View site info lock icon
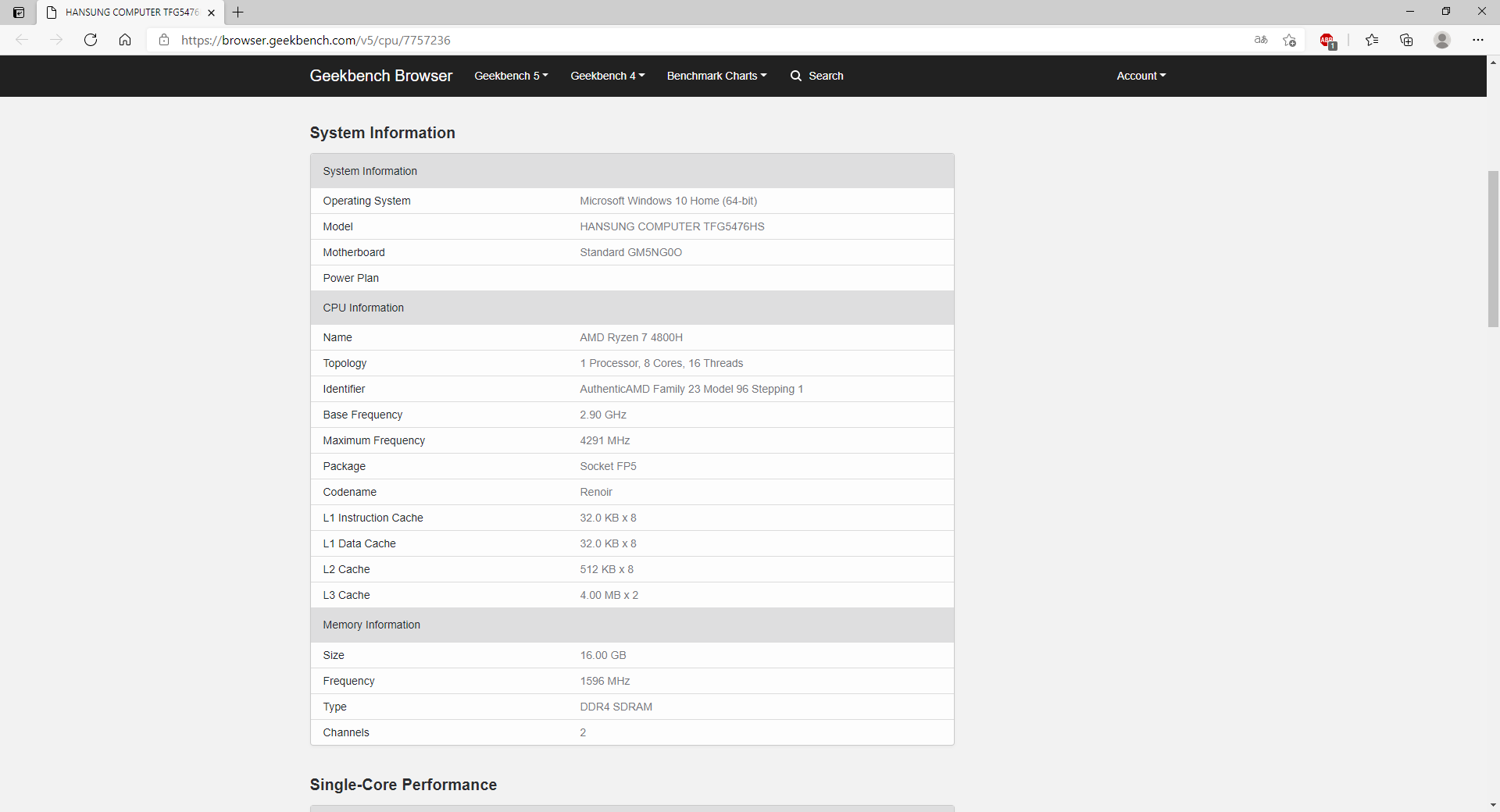The width and height of the screenshot is (1500, 812). [x=164, y=40]
